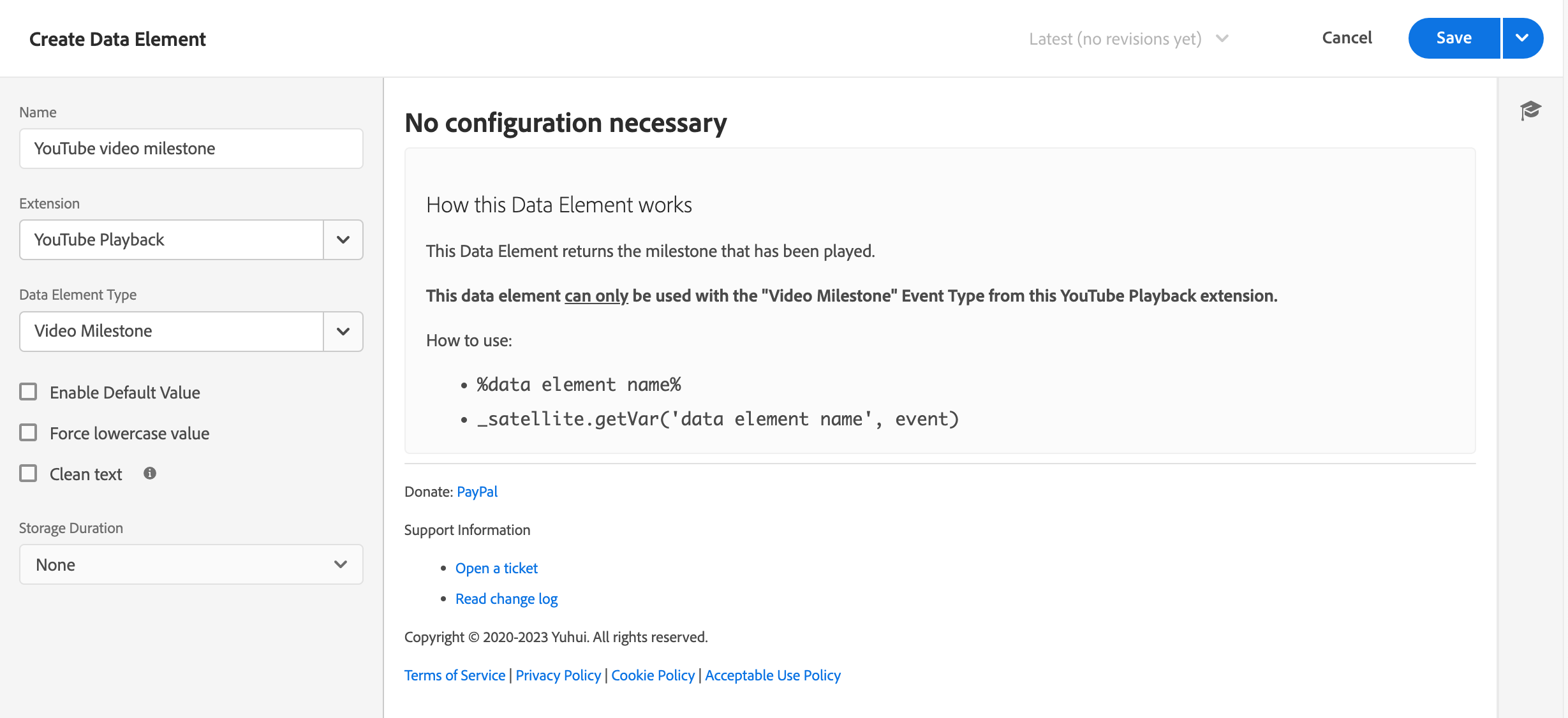
Task: Toggle Force lowercase value checkbox
Action: point(29,432)
